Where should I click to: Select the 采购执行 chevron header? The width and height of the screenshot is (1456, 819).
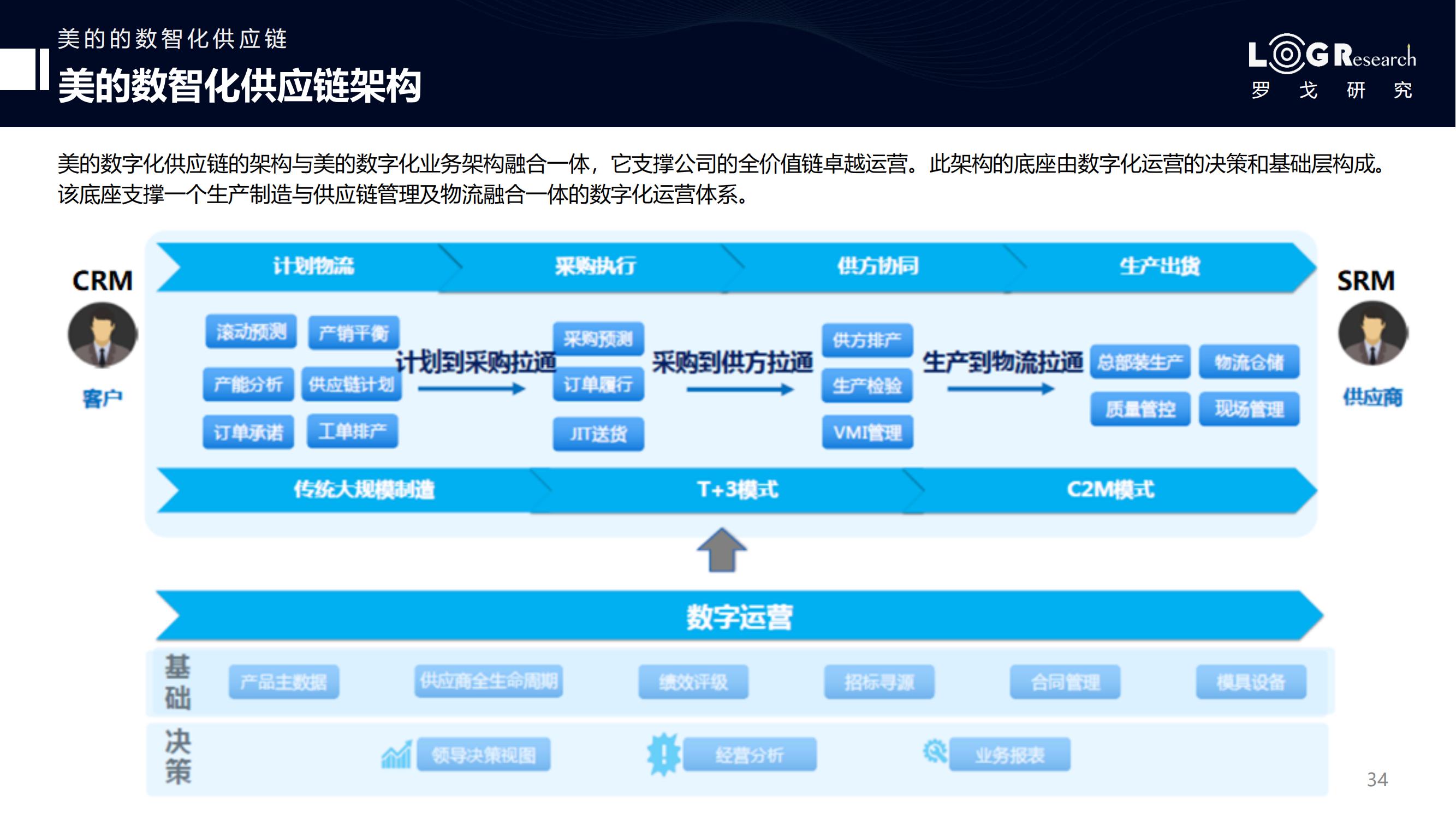591,267
